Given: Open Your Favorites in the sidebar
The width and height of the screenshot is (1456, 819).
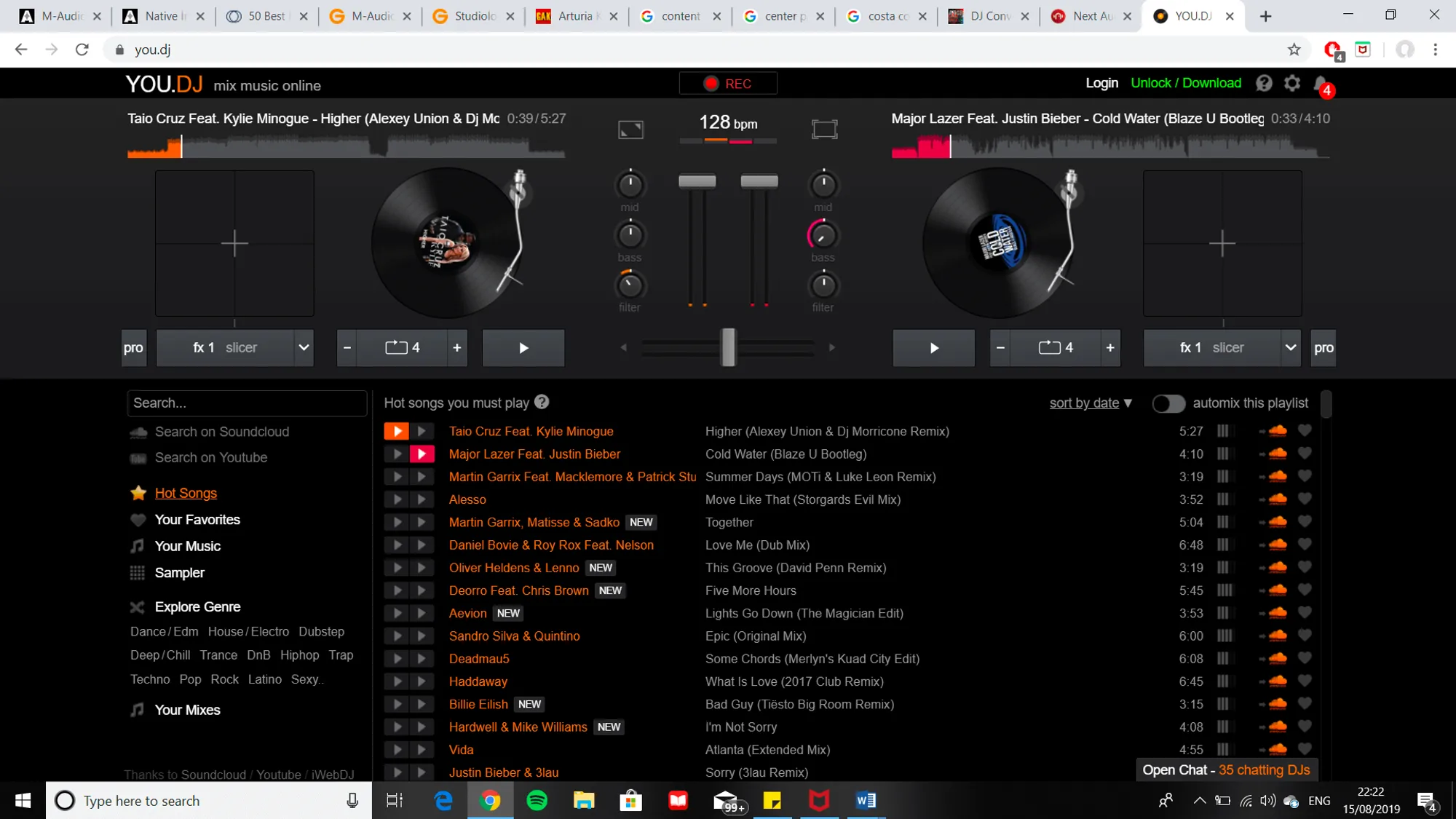Looking at the screenshot, I should pos(197,520).
